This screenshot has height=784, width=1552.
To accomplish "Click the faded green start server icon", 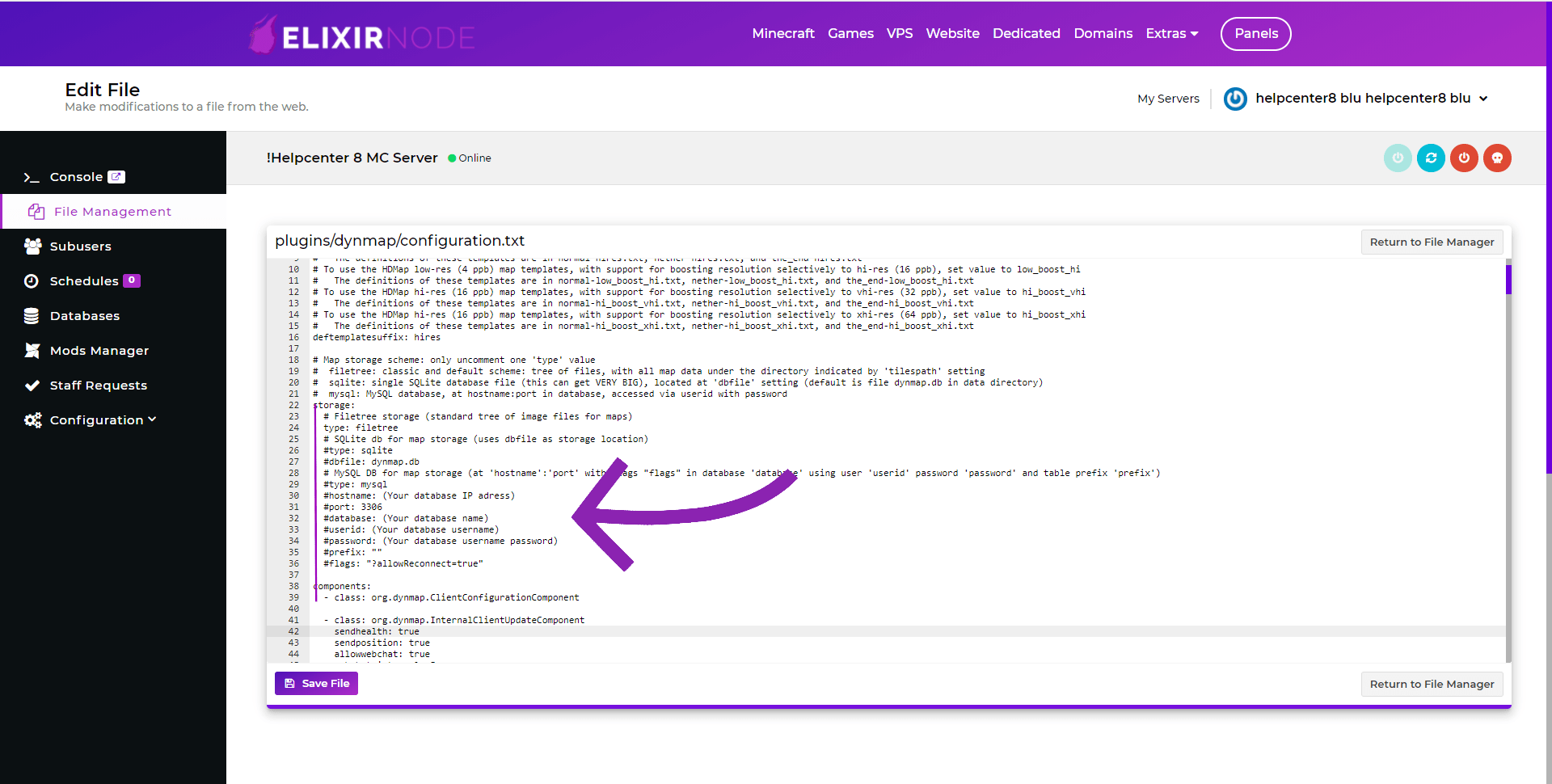I will [1398, 158].
